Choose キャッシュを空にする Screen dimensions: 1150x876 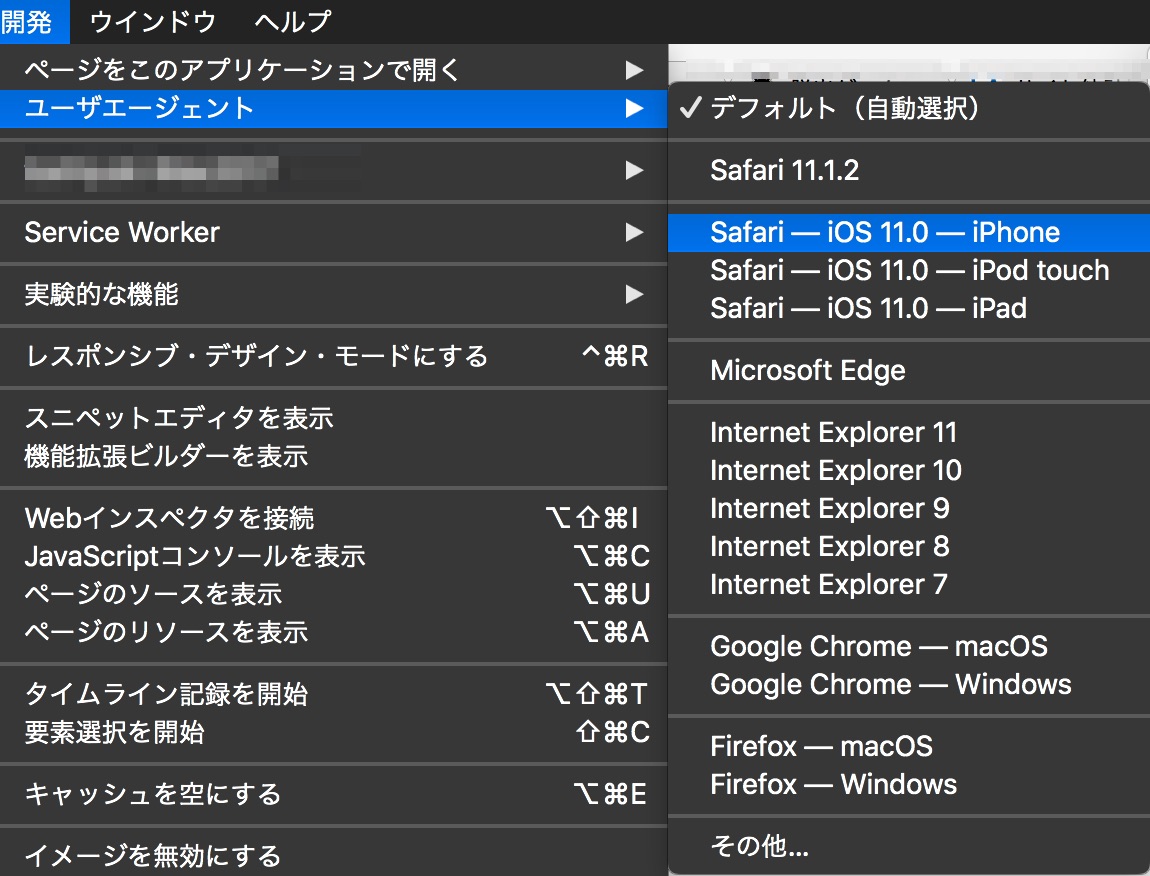pos(334,794)
